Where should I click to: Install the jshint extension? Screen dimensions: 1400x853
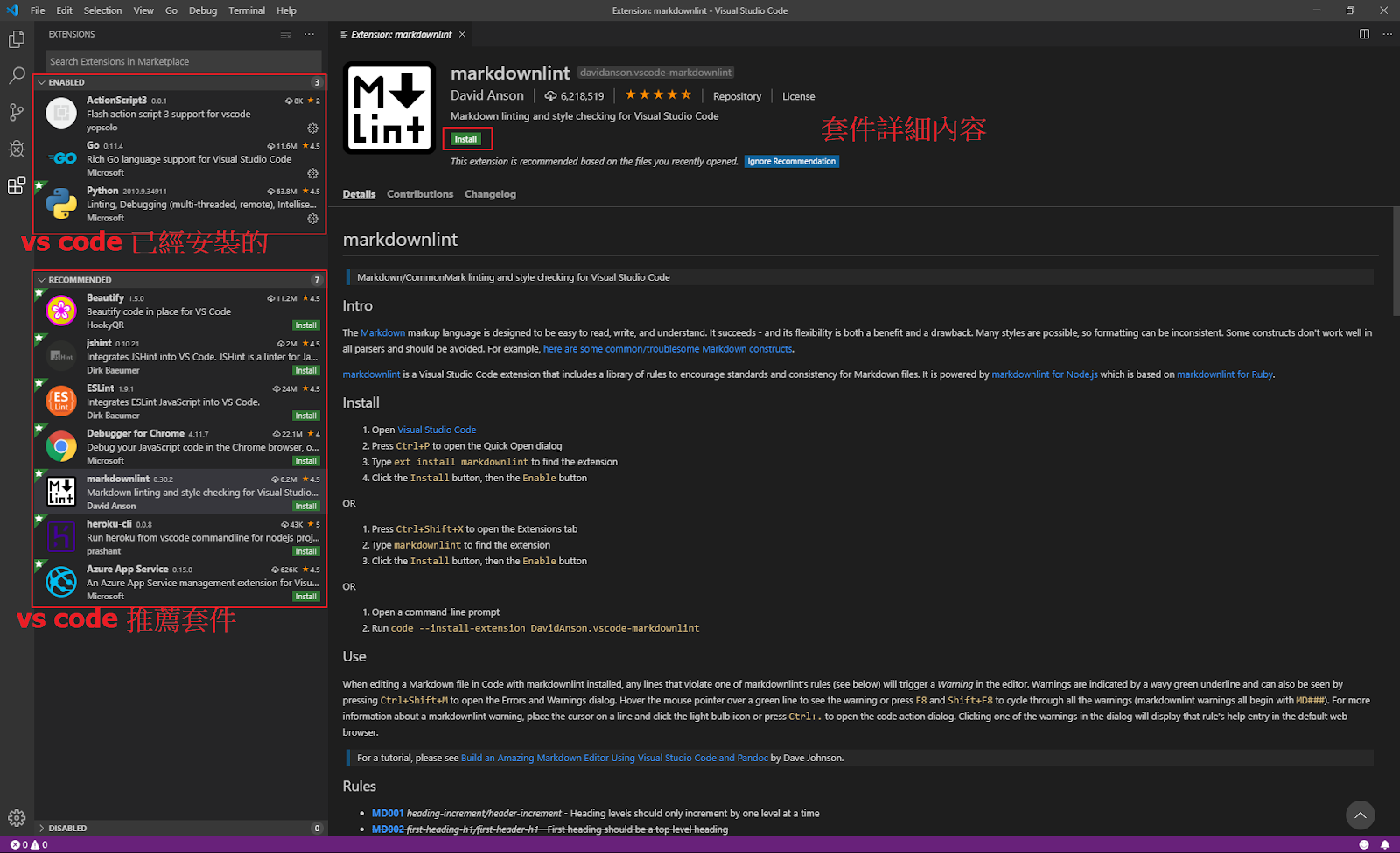pos(305,371)
